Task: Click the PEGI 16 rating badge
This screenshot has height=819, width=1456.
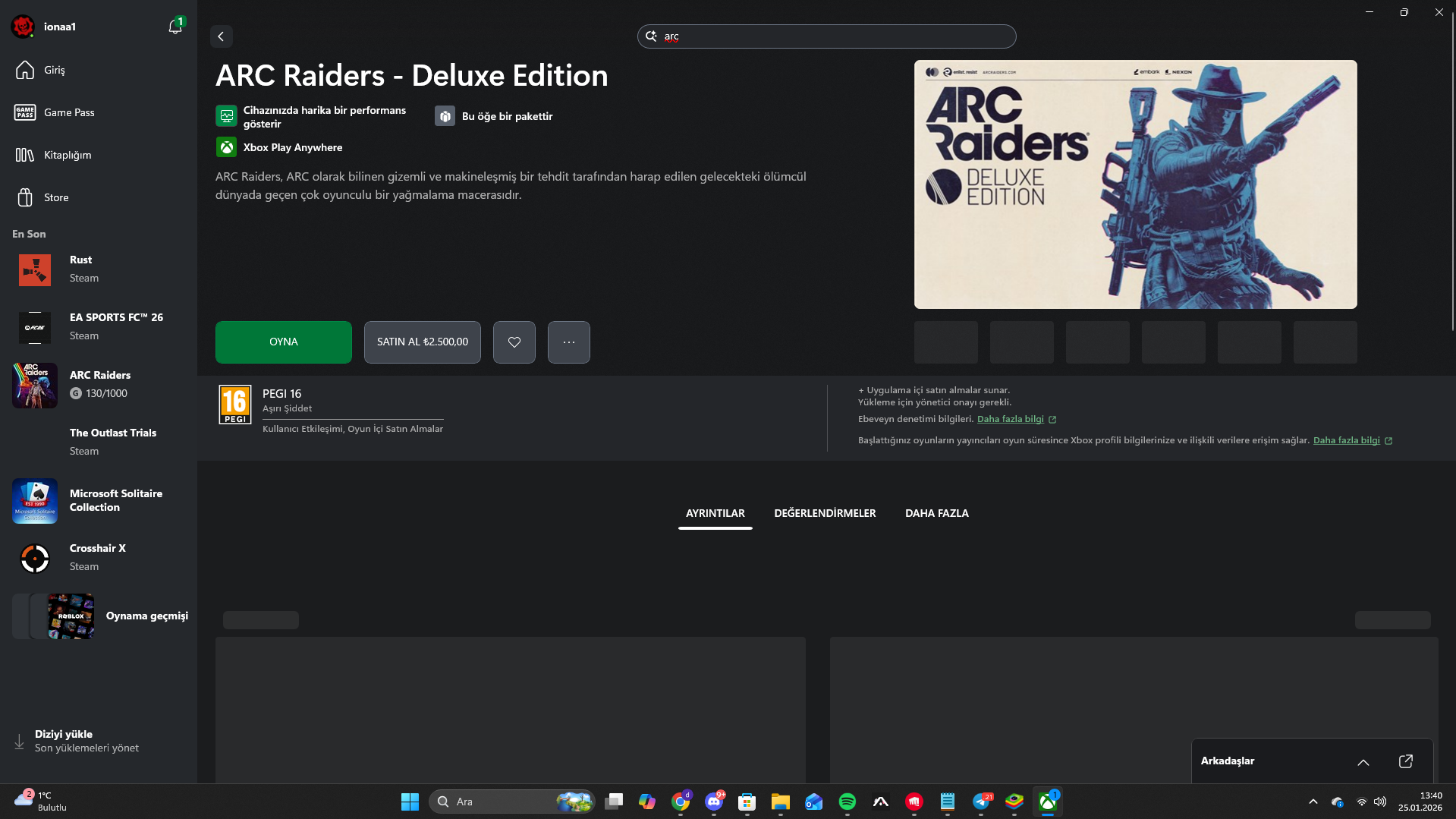Action: (x=235, y=405)
